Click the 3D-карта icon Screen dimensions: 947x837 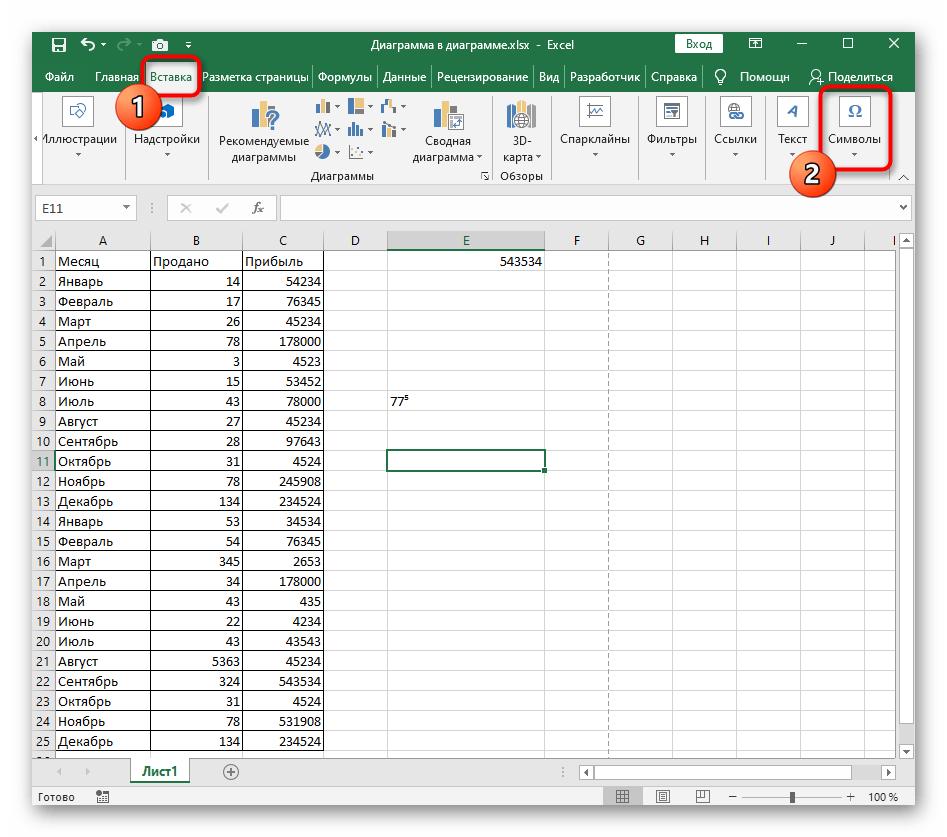tap(518, 116)
